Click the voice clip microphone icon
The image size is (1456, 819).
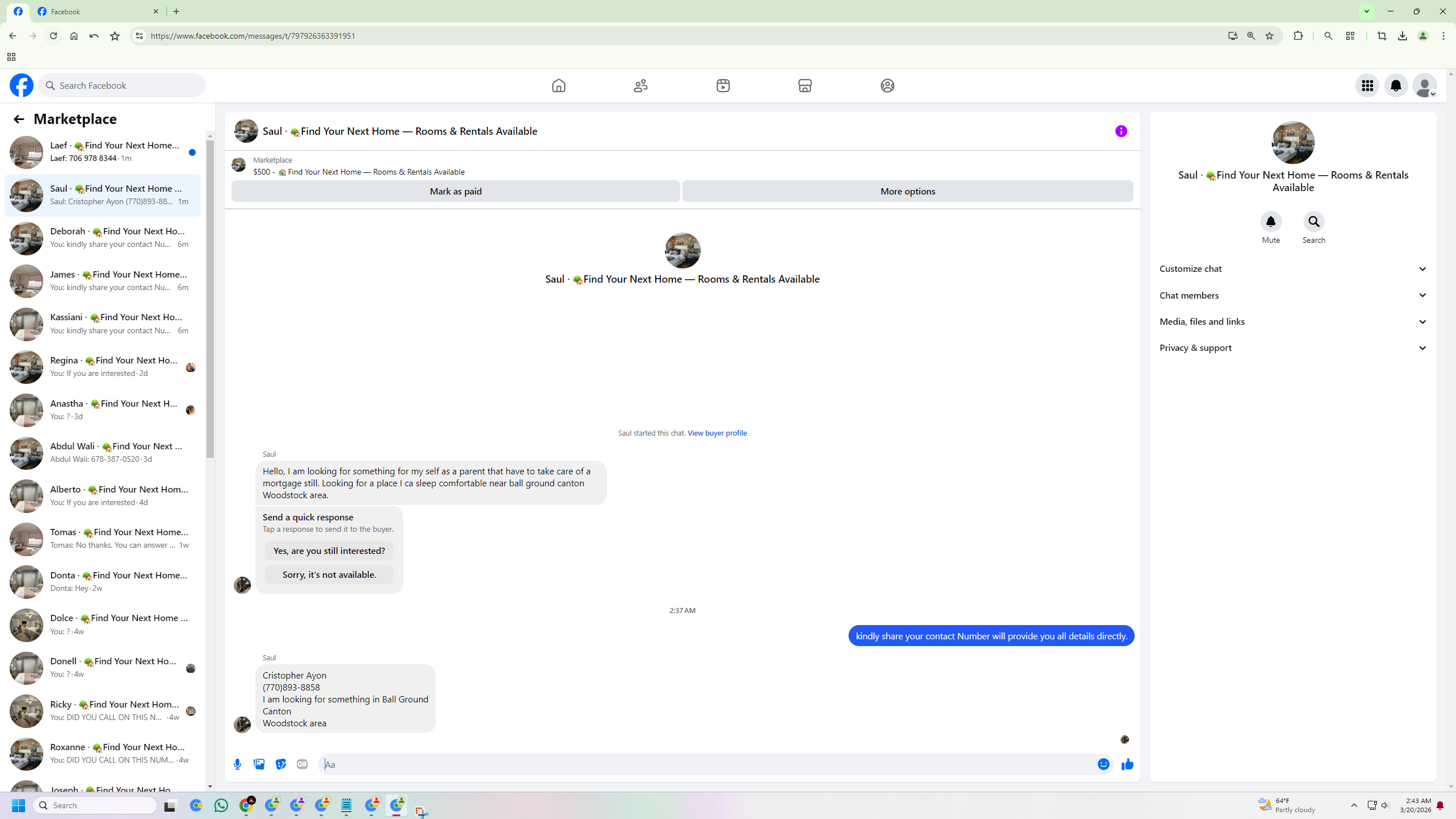[x=238, y=764]
